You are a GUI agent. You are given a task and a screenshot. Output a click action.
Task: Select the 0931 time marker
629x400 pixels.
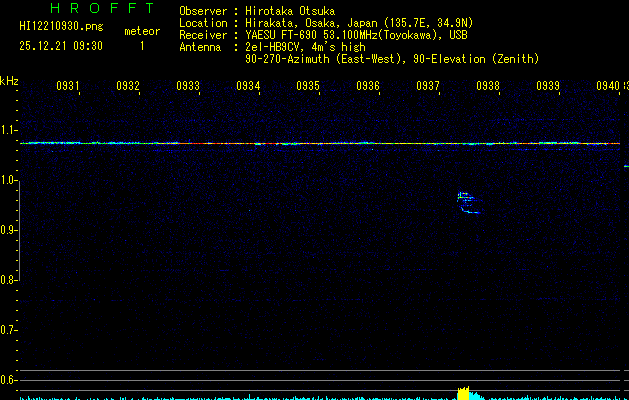coord(68,86)
